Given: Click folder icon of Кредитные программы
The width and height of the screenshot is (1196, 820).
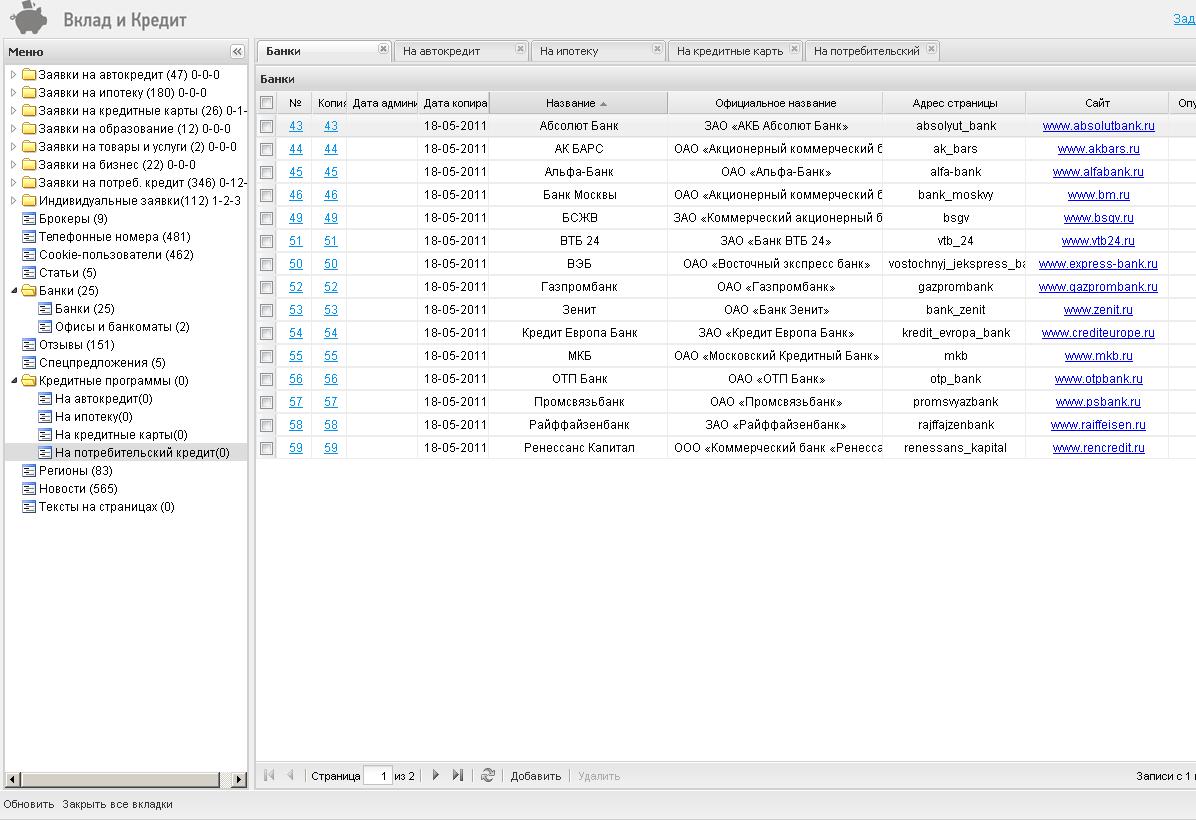Looking at the screenshot, I should [x=29, y=381].
